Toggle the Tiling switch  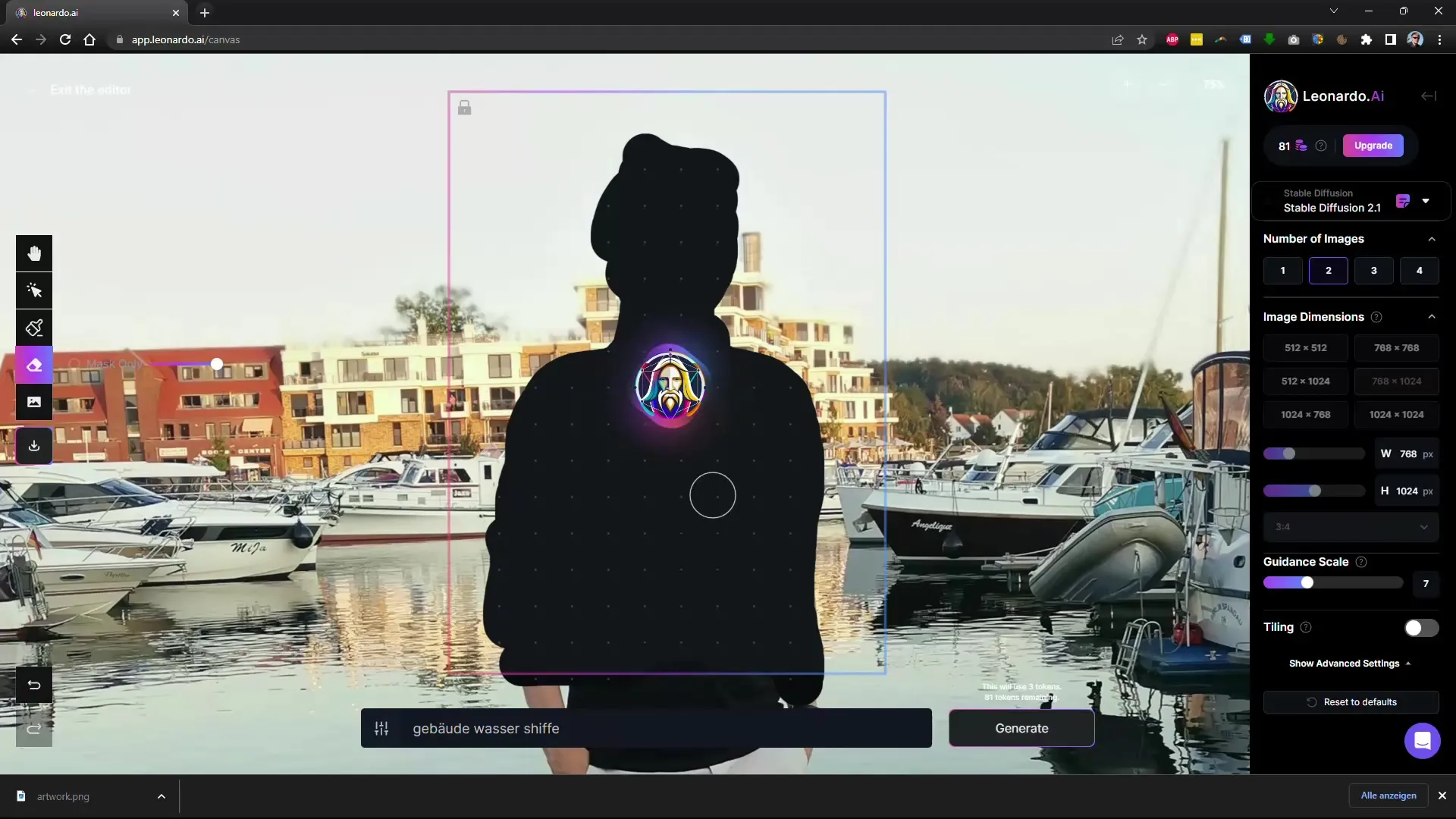coord(1421,627)
